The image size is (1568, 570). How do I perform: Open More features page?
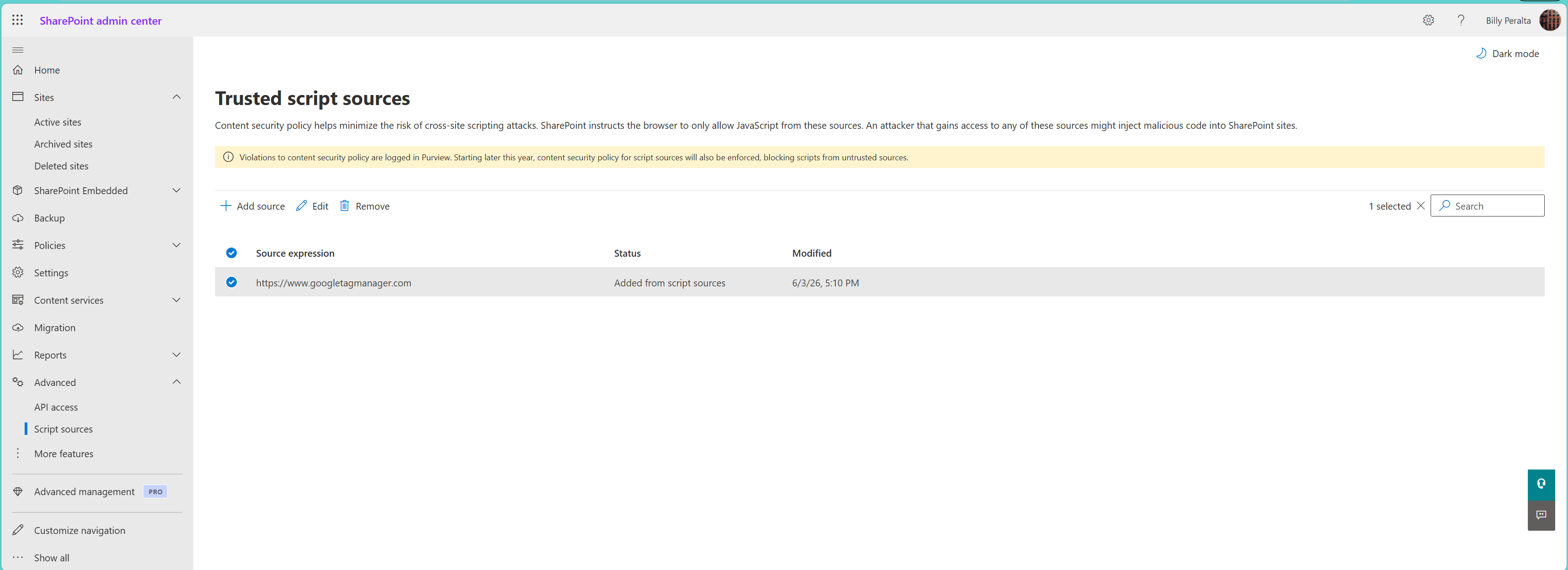64,454
